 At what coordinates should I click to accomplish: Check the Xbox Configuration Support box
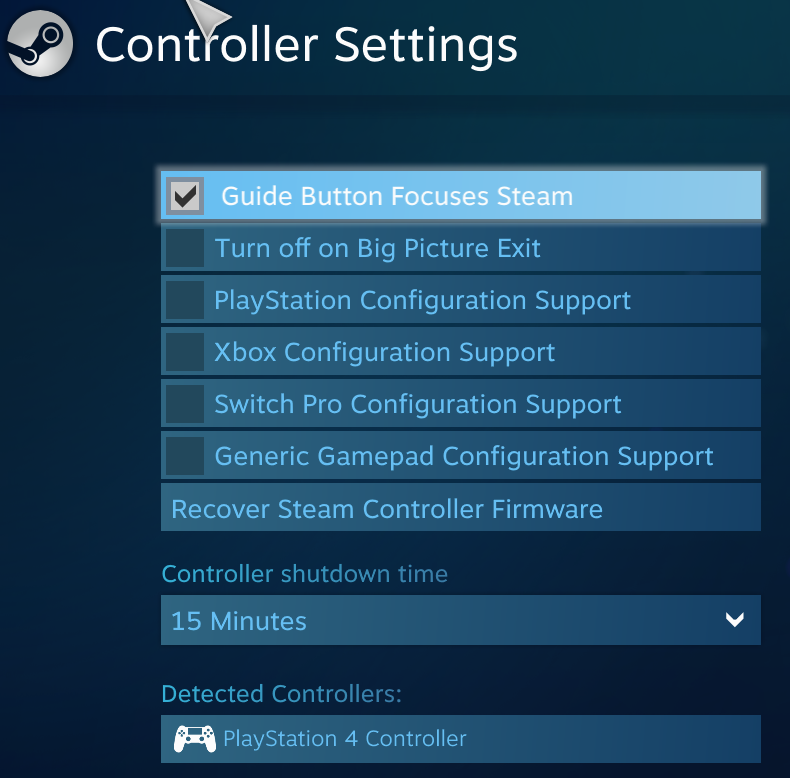[185, 352]
